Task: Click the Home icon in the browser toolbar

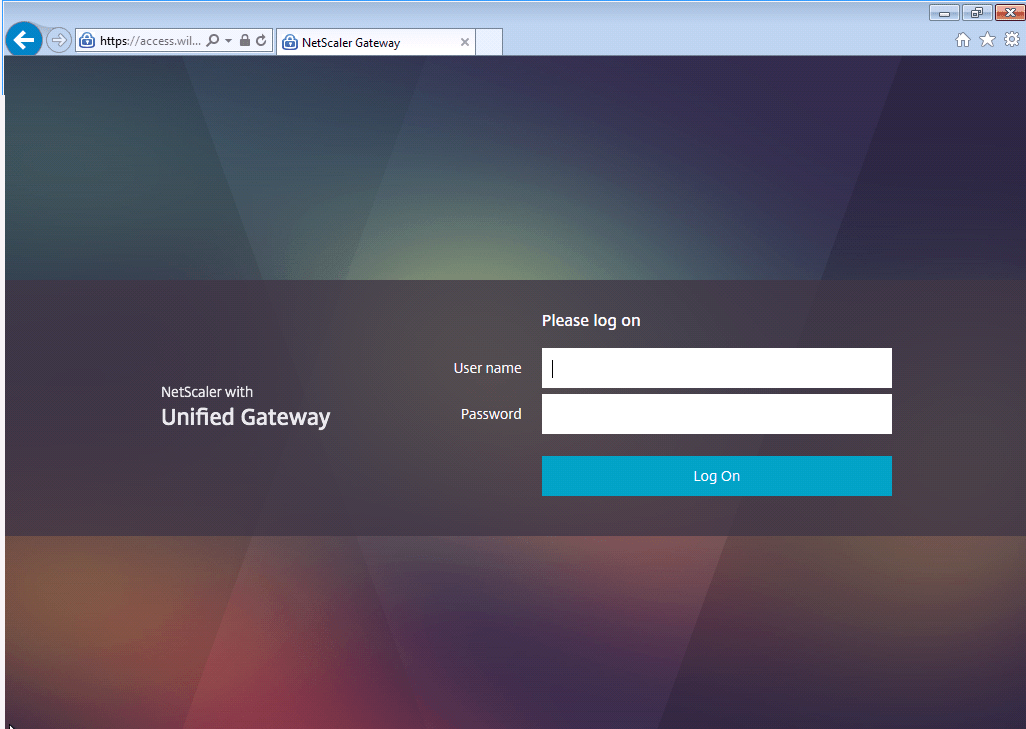Action: [x=961, y=39]
